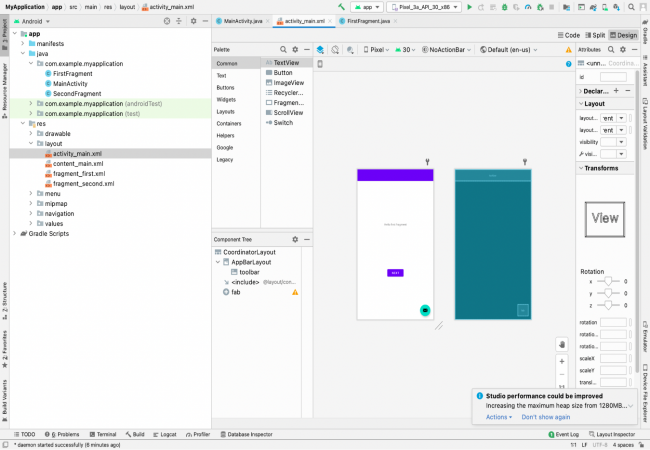
Task: Switch to Design view mode
Action: point(622,35)
